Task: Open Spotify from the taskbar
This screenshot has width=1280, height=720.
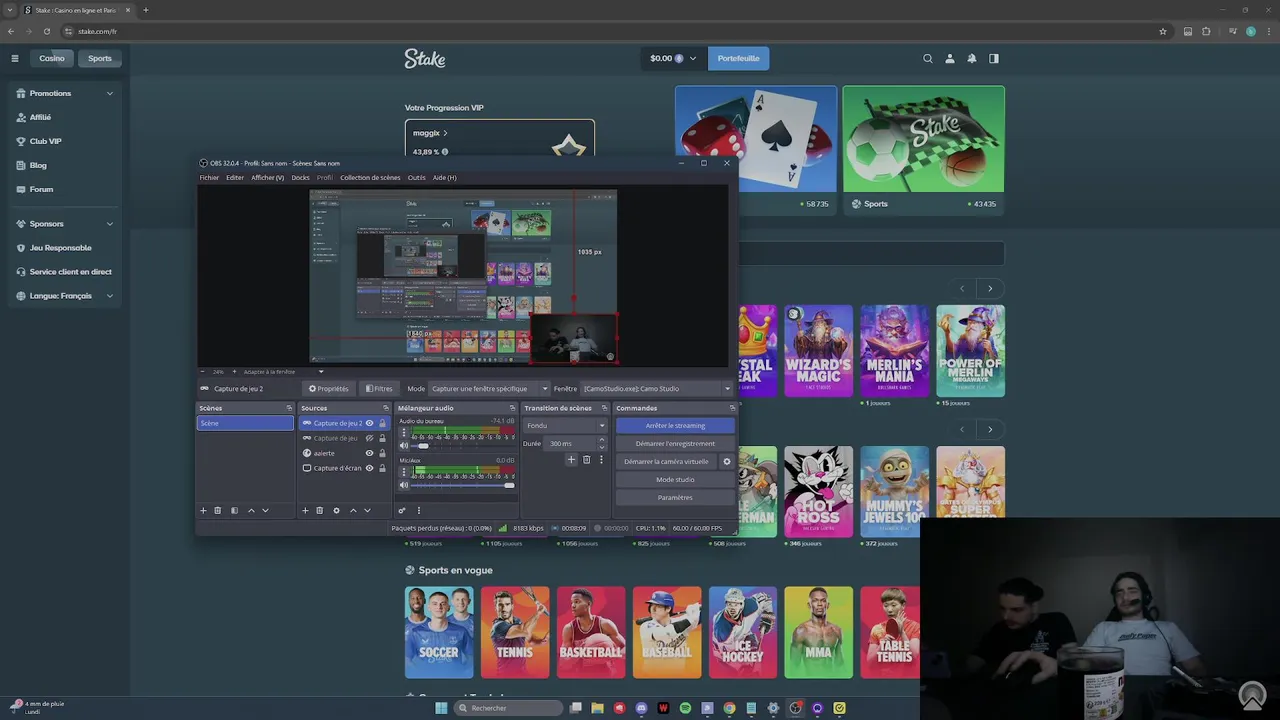Action: (685, 708)
